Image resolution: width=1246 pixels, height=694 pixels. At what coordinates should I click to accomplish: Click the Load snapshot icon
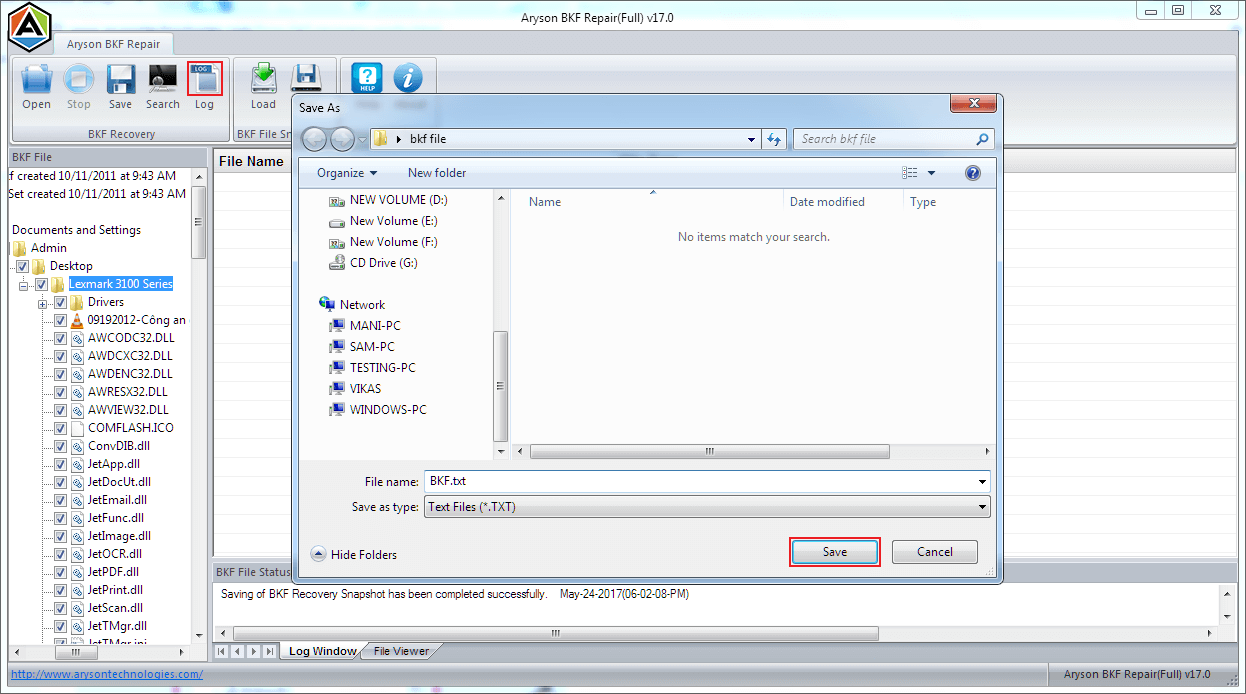(264, 80)
